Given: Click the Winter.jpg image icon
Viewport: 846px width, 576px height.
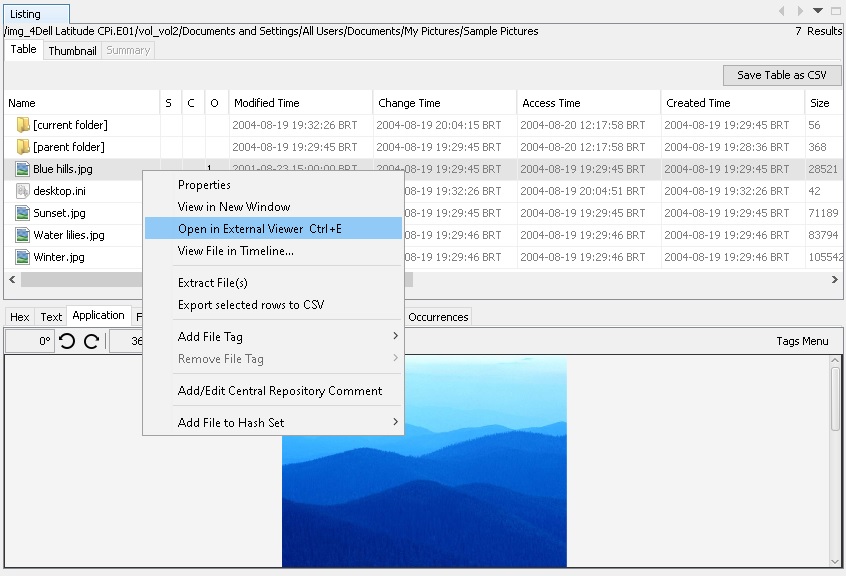Looking at the screenshot, I should coord(23,257).
